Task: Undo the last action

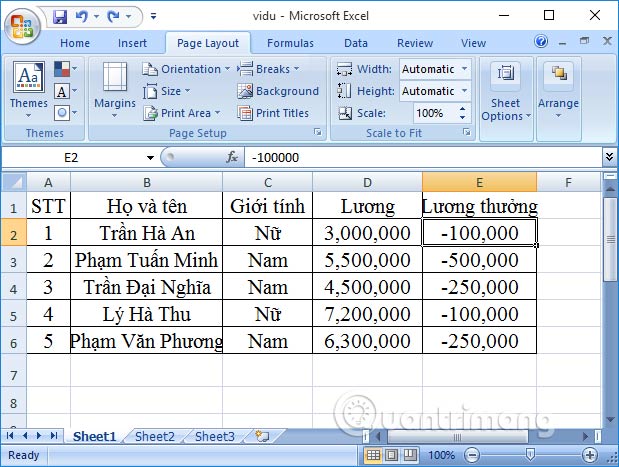Action: (x=82, y=16)
